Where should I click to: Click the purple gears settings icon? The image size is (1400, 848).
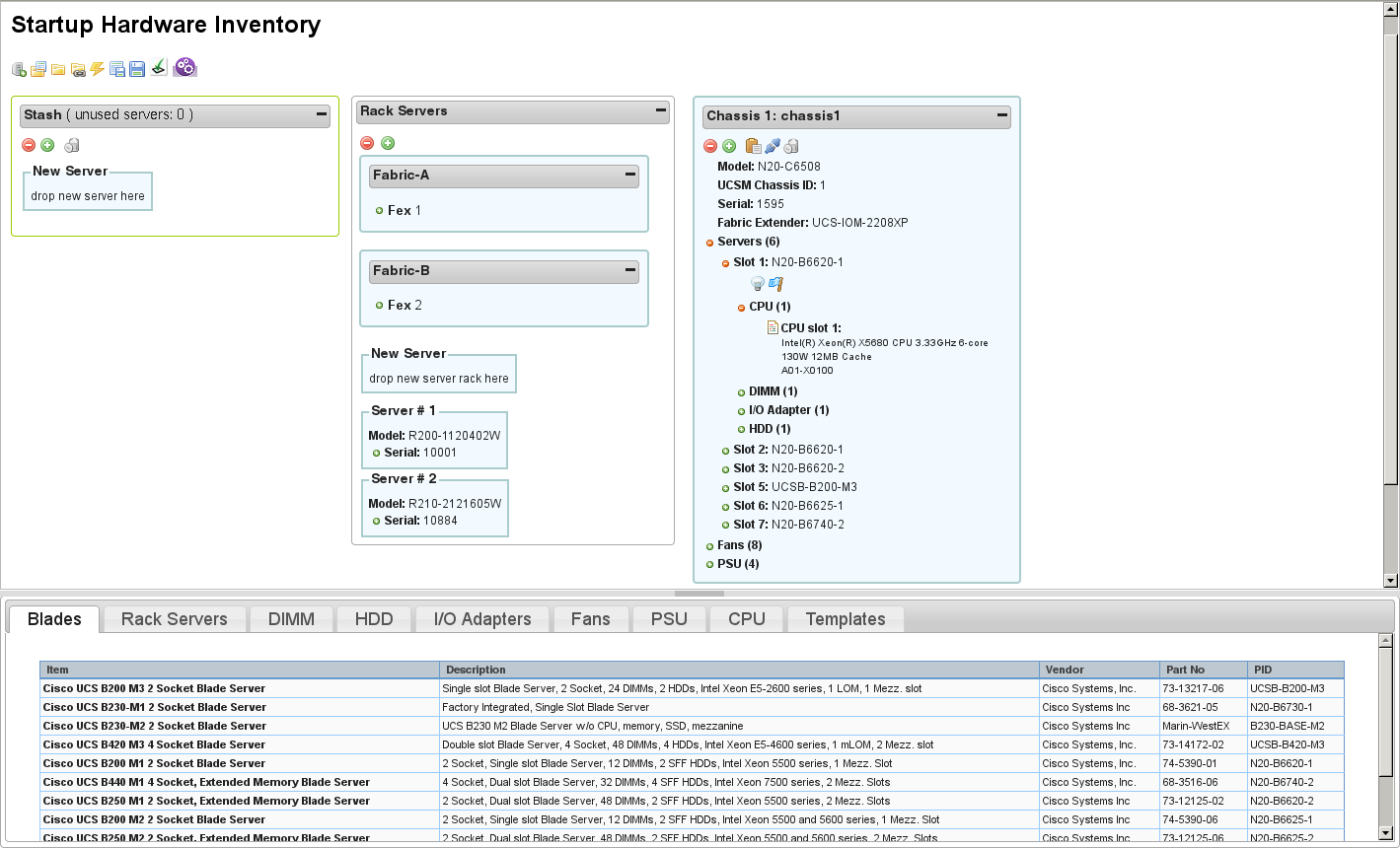point(185,67)
